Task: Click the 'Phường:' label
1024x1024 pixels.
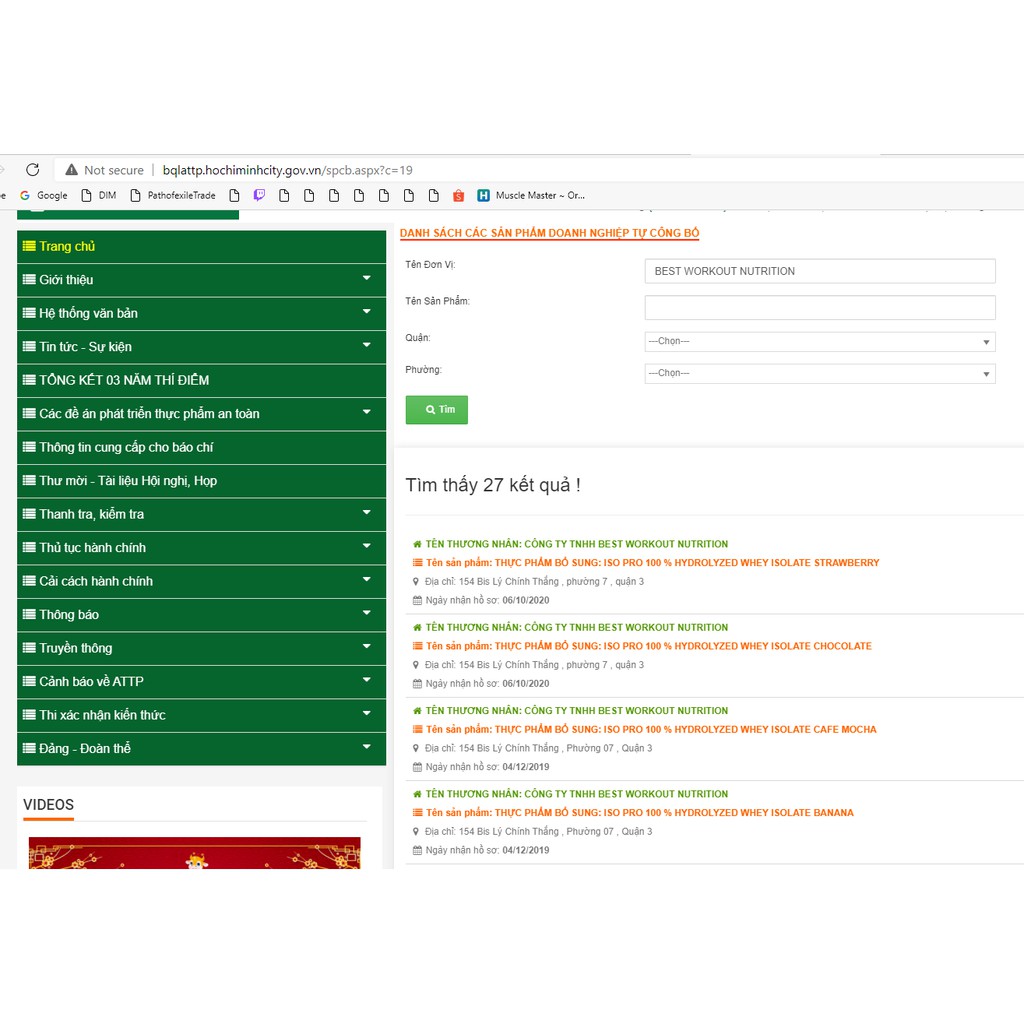Action: [423, 370]
